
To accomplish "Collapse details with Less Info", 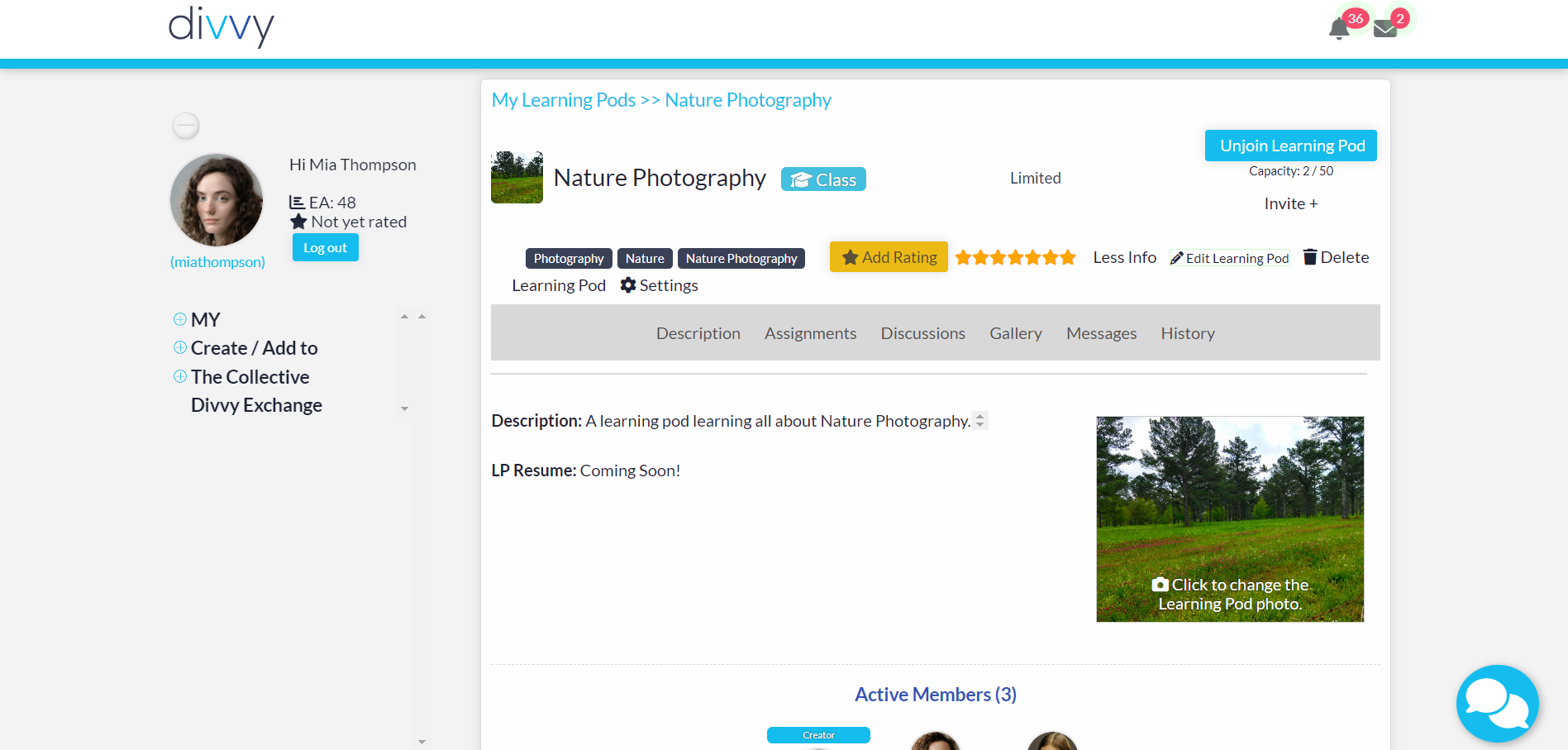I will pos(1124,257).
